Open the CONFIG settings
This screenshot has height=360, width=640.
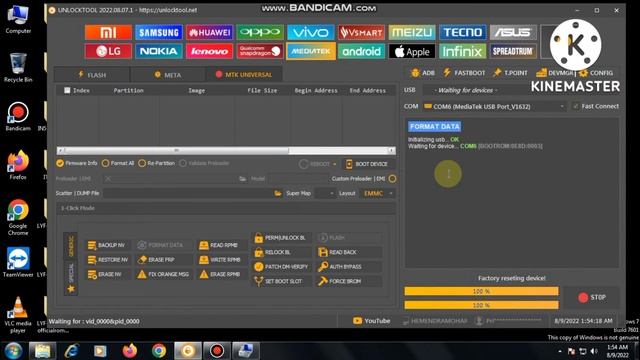tap(596, 73)
